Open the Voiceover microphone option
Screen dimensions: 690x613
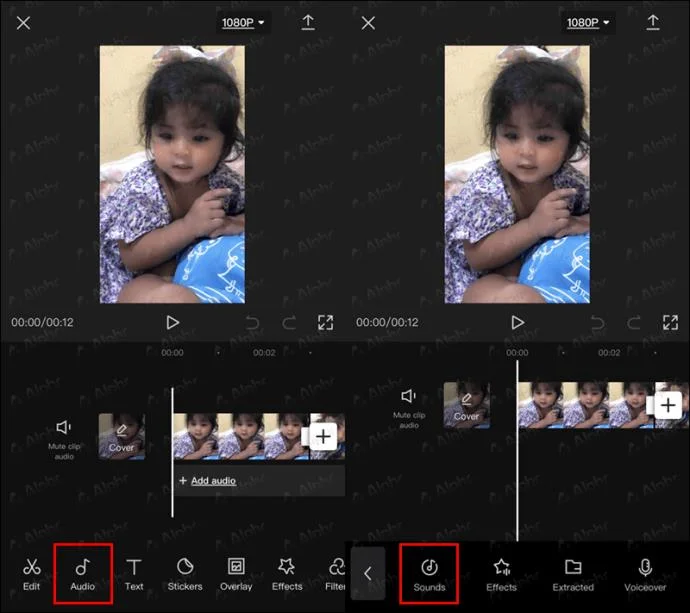click(x=645, y=575)
